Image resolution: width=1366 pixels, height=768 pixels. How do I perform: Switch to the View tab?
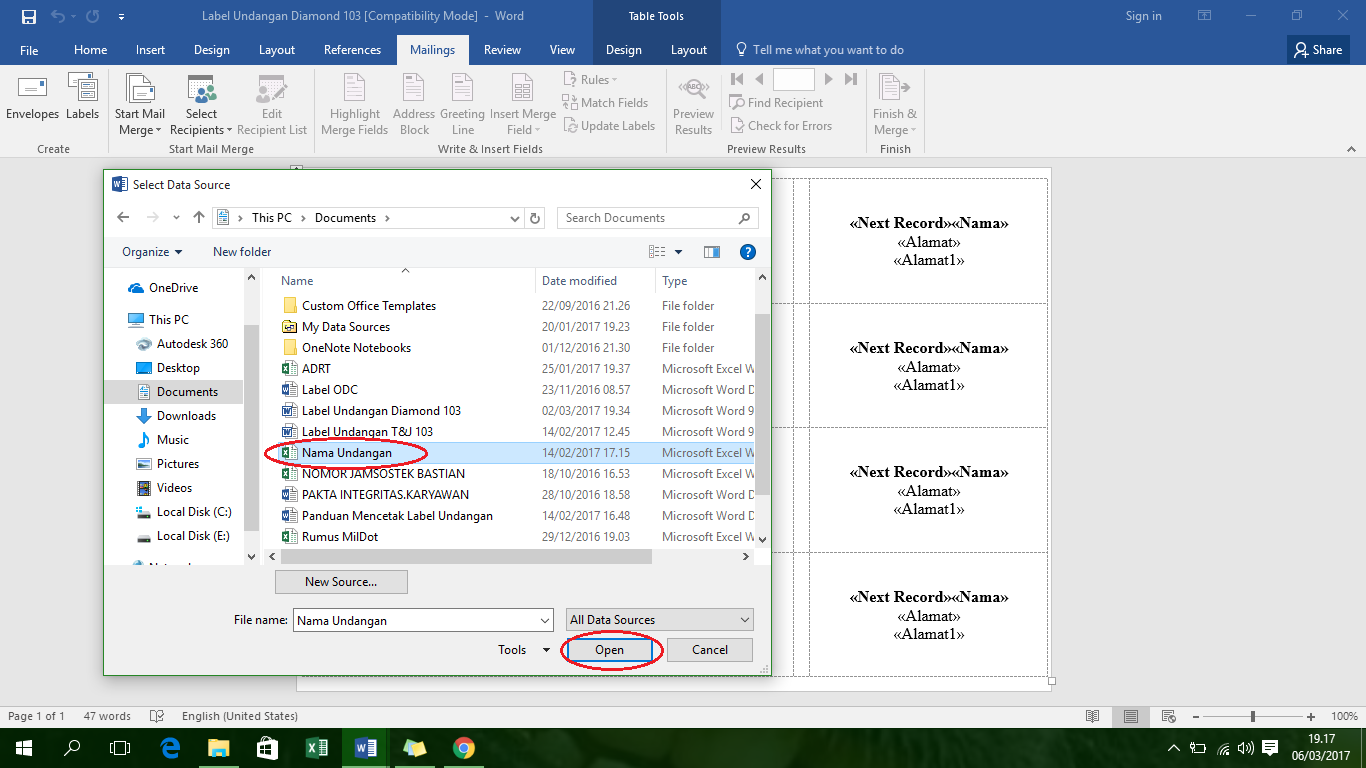(562, 50)
